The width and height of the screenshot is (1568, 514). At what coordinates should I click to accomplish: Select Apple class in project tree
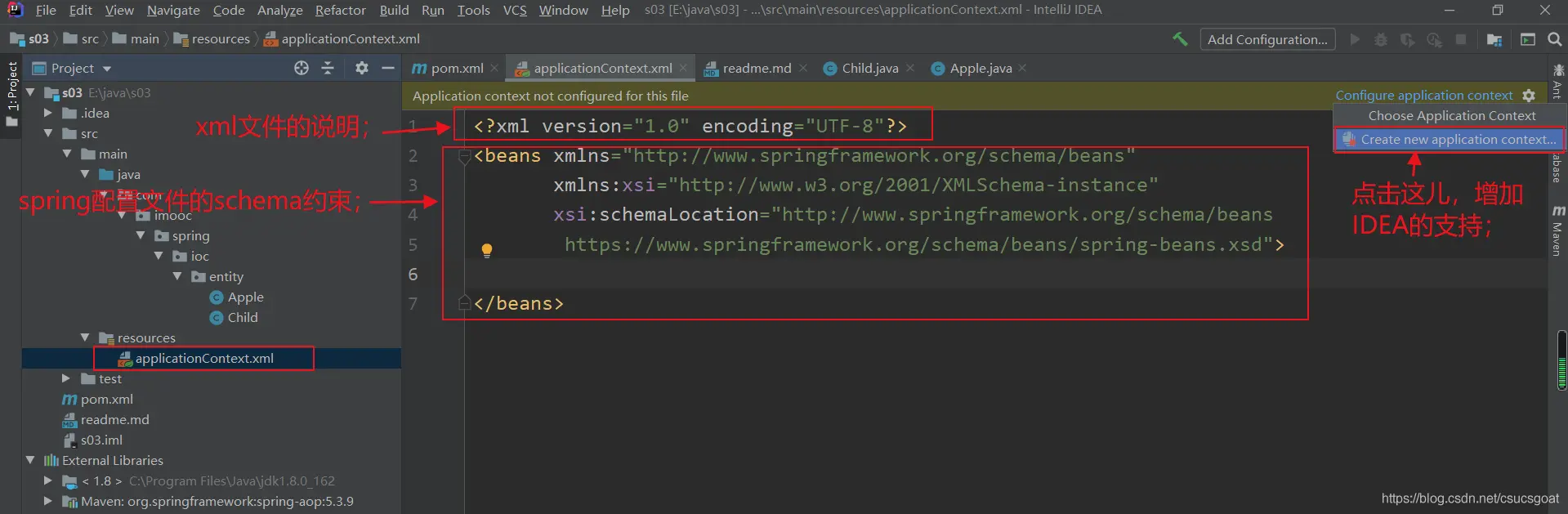click(237, 297)
